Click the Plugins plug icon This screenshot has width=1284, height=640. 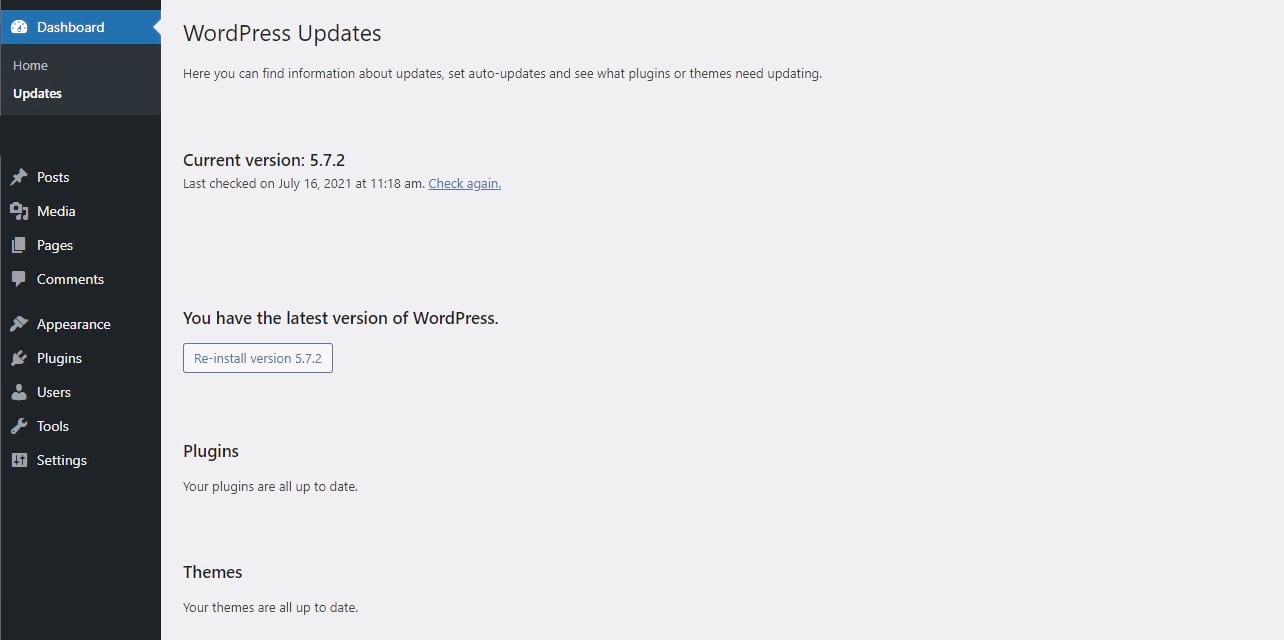click(19, 358)
